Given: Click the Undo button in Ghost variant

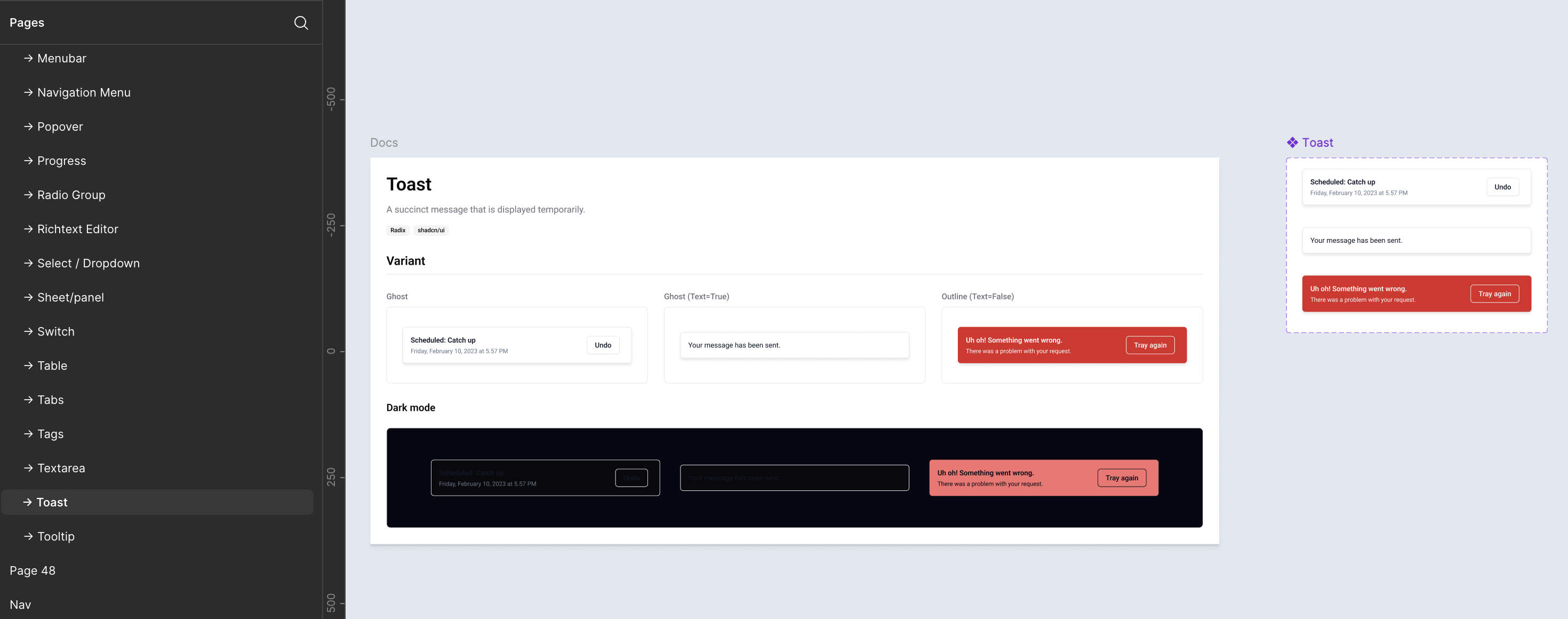Looking at the screenshot, I should coord(603,345).
